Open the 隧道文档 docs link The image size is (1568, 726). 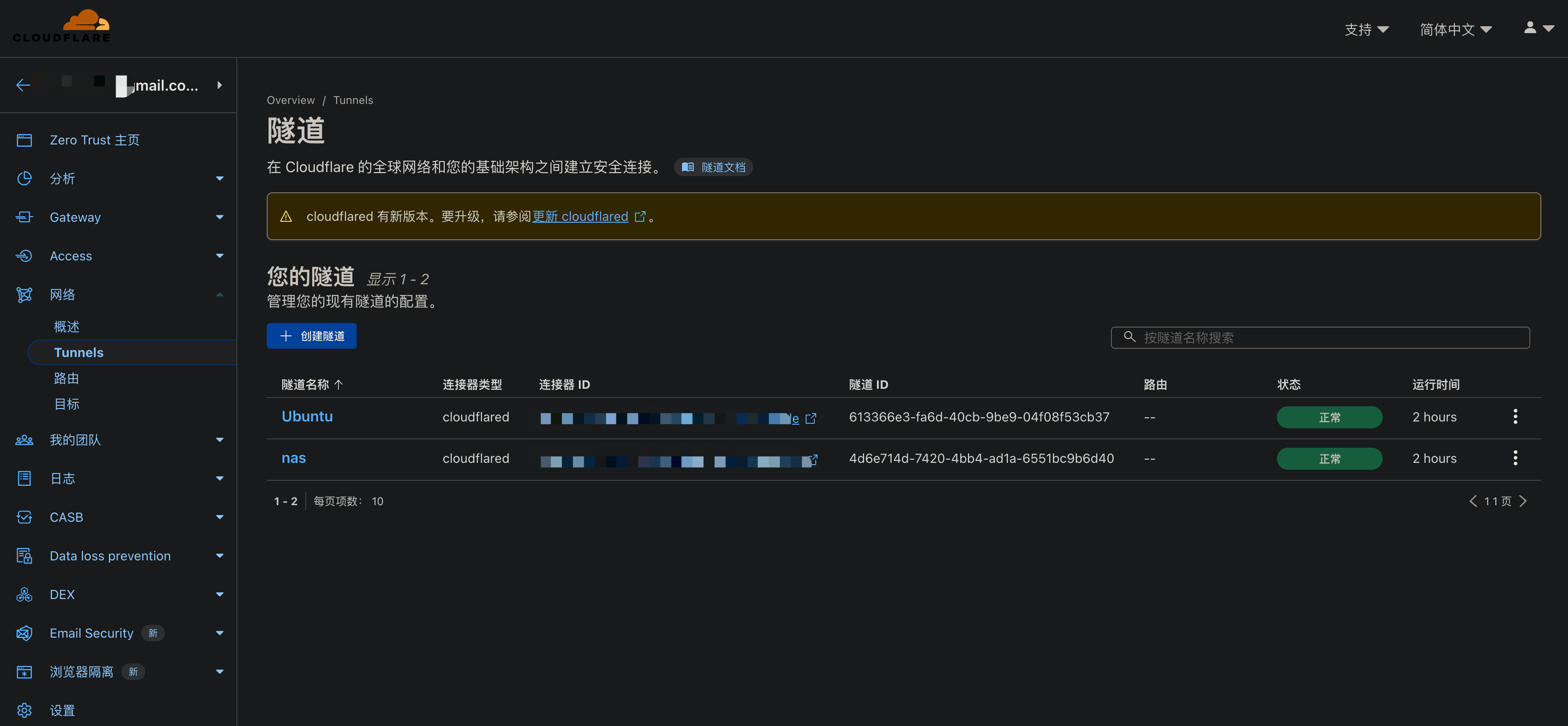pyautogui.click(x=713, y=167)
